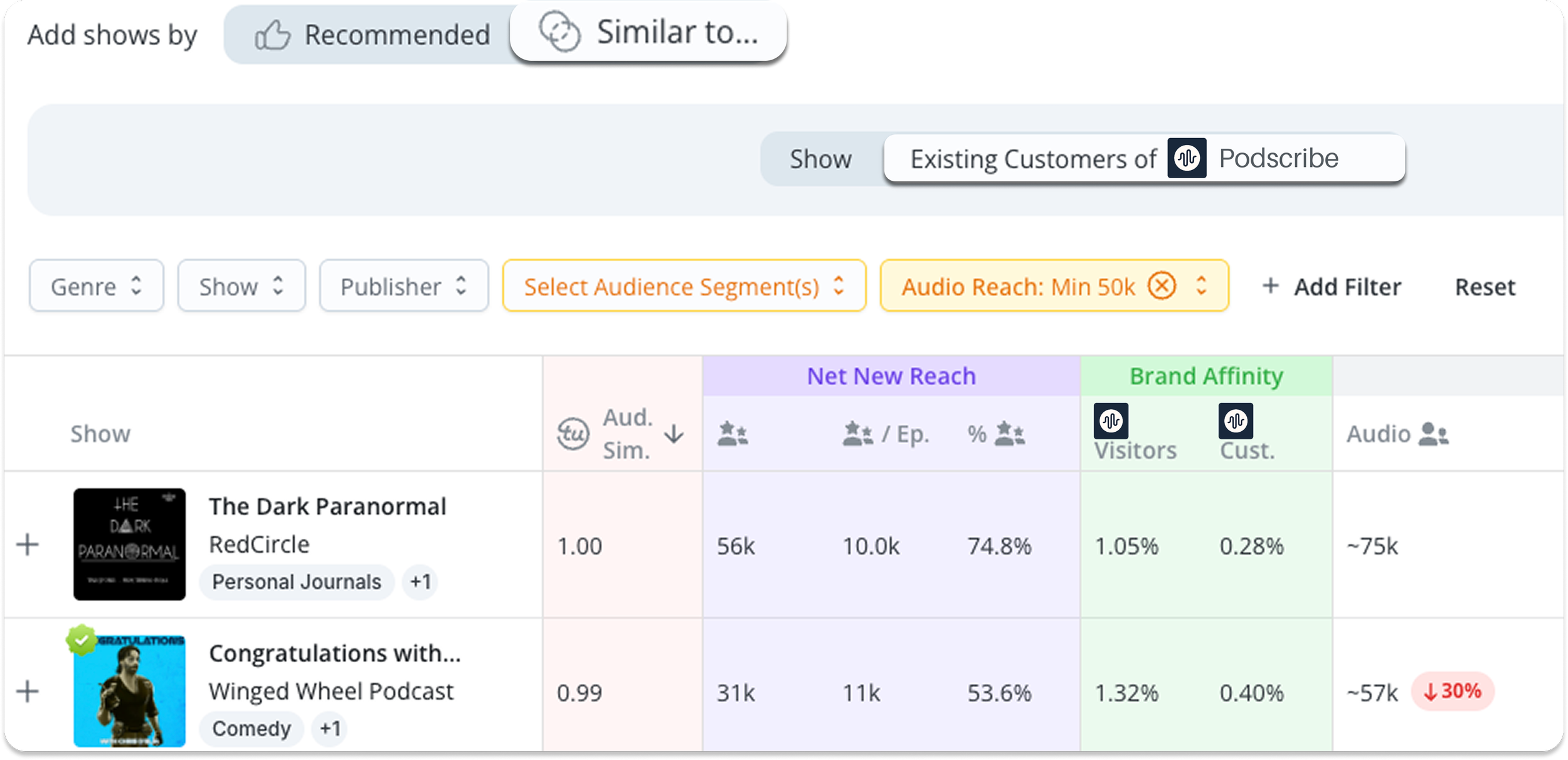The image size is (1568, 760).
Task: Click Podscribe logo above Visitors column
Action: coord(1111,420)
